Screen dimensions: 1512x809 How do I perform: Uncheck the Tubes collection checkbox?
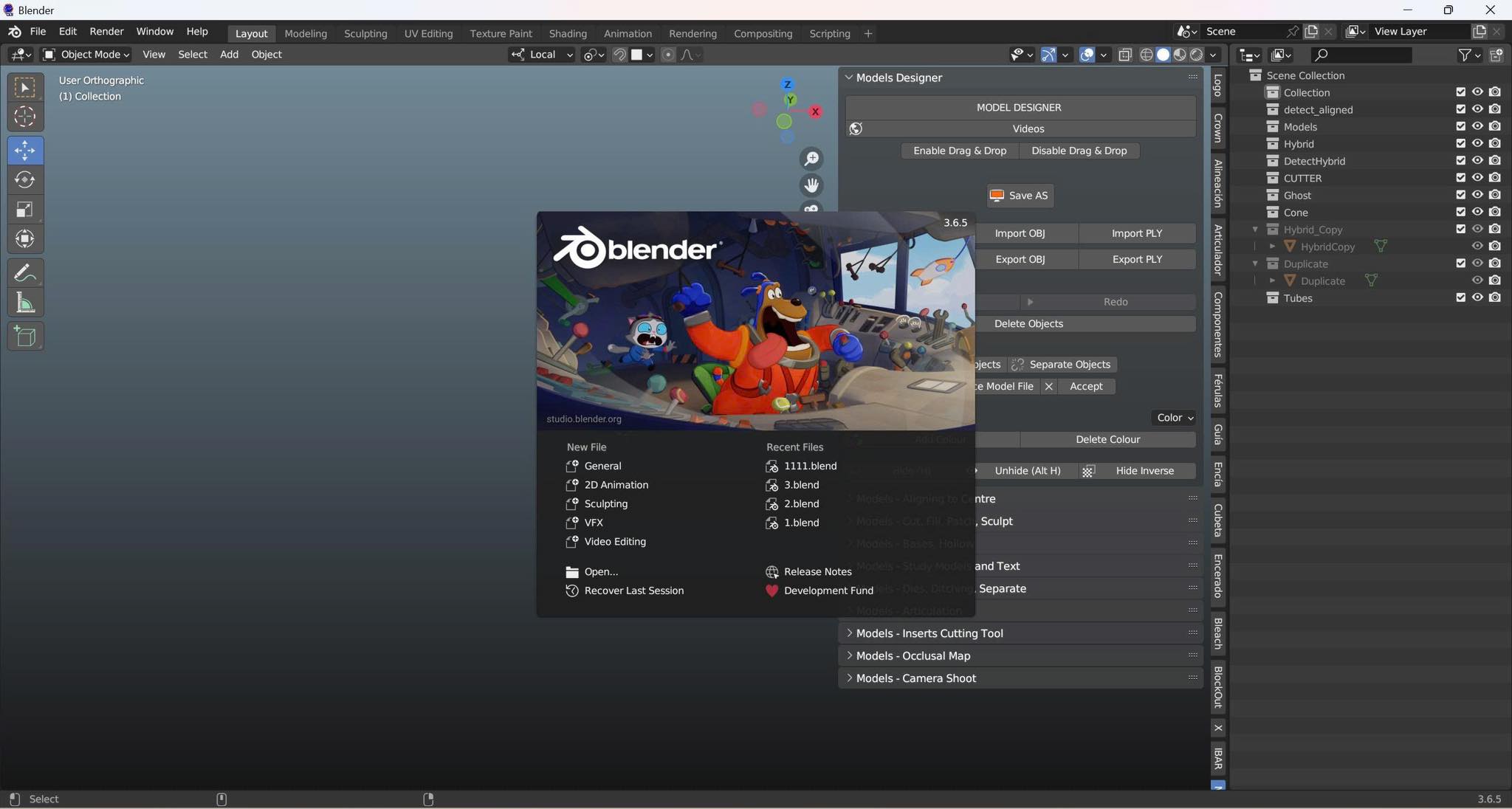pos(1461,297)
